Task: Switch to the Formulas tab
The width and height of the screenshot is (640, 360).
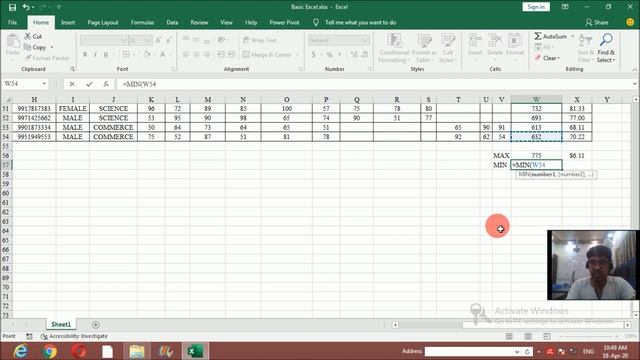Action: [x=142, y=22]
